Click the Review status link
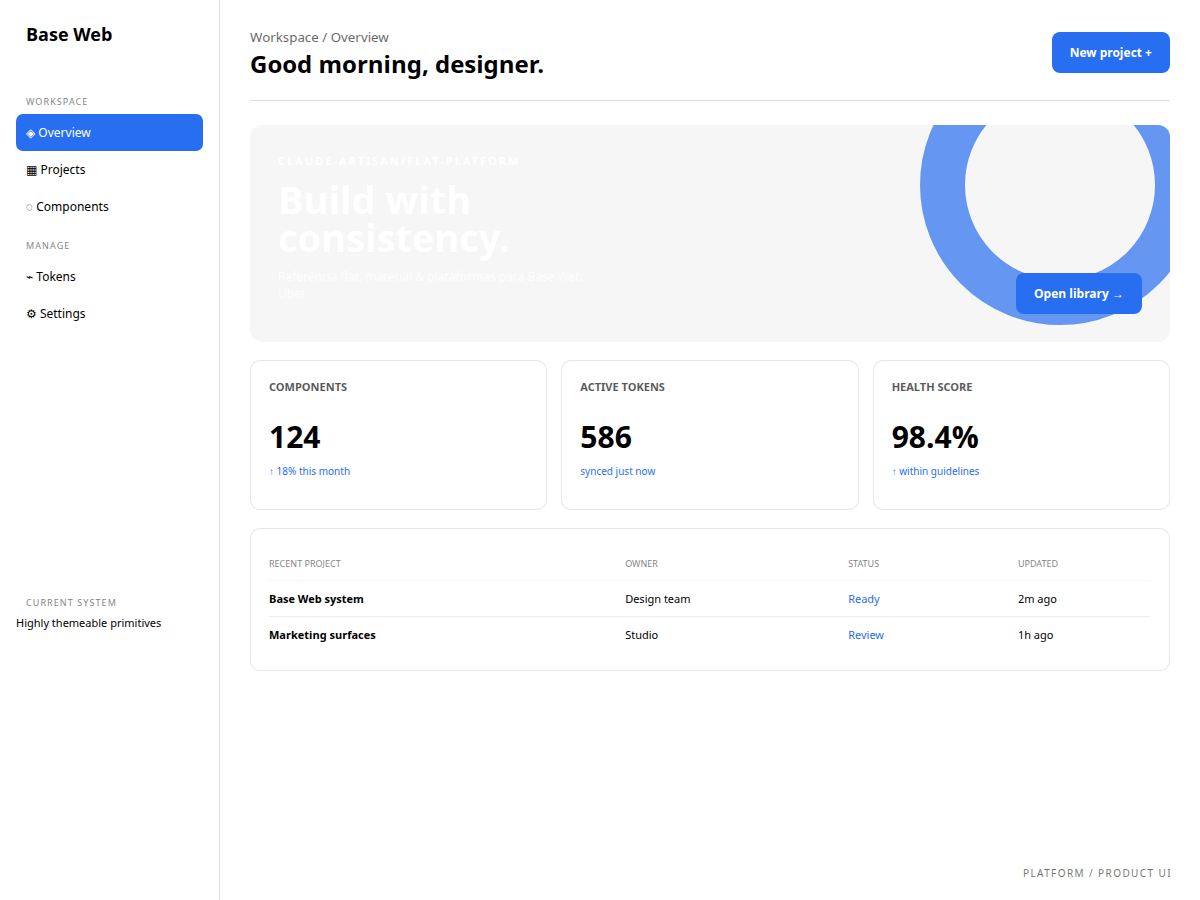Image resolution: width=1200 pixels, height=900 pixels. coord(866,635)
